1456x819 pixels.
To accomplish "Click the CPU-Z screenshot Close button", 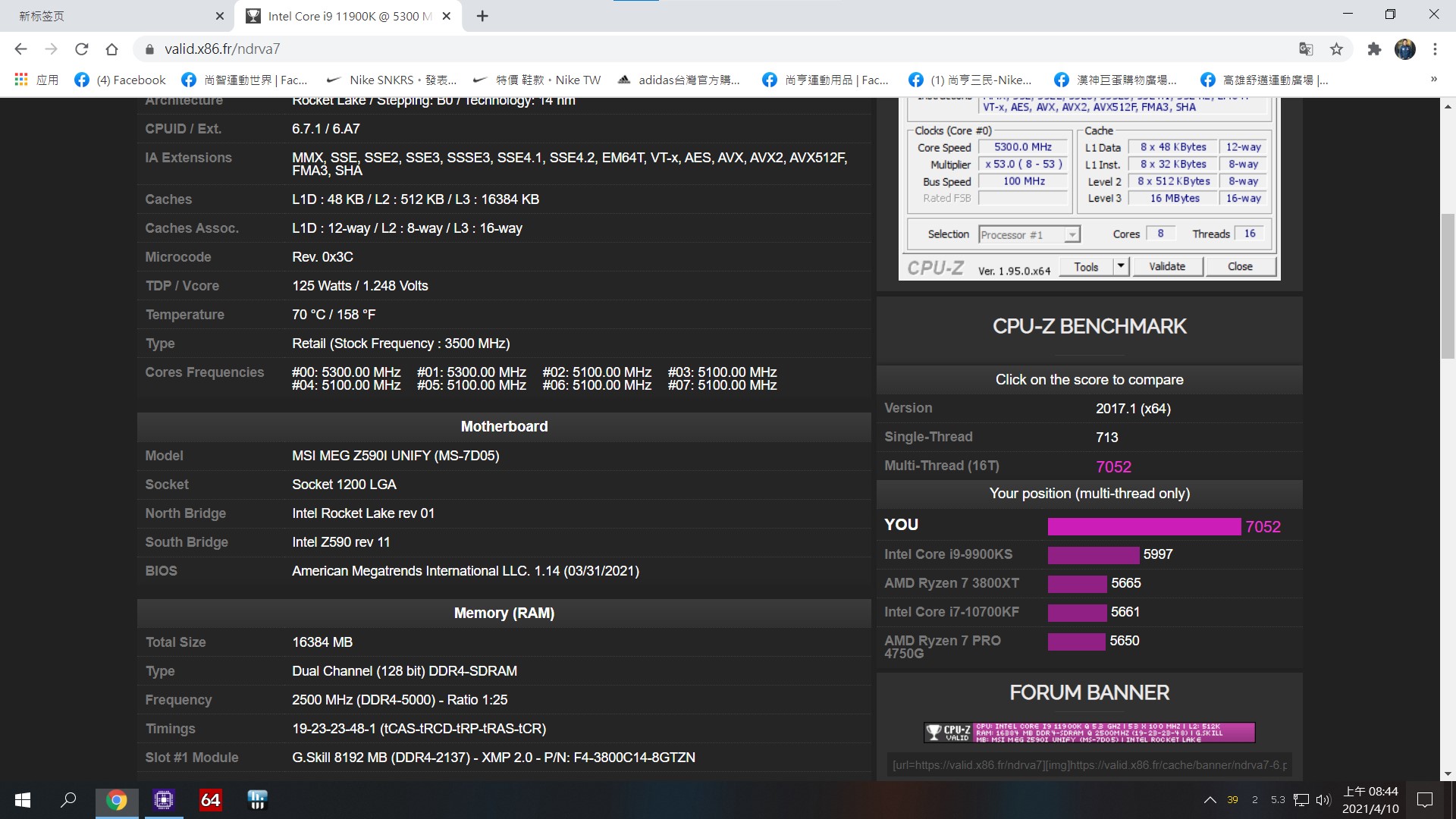I will point(1240,266).
